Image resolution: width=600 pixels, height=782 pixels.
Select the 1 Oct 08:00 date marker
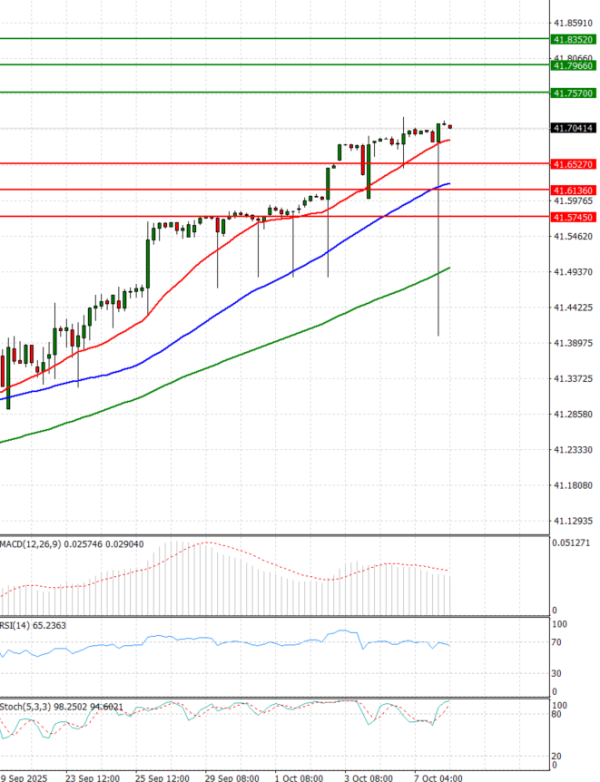point(299,776)
